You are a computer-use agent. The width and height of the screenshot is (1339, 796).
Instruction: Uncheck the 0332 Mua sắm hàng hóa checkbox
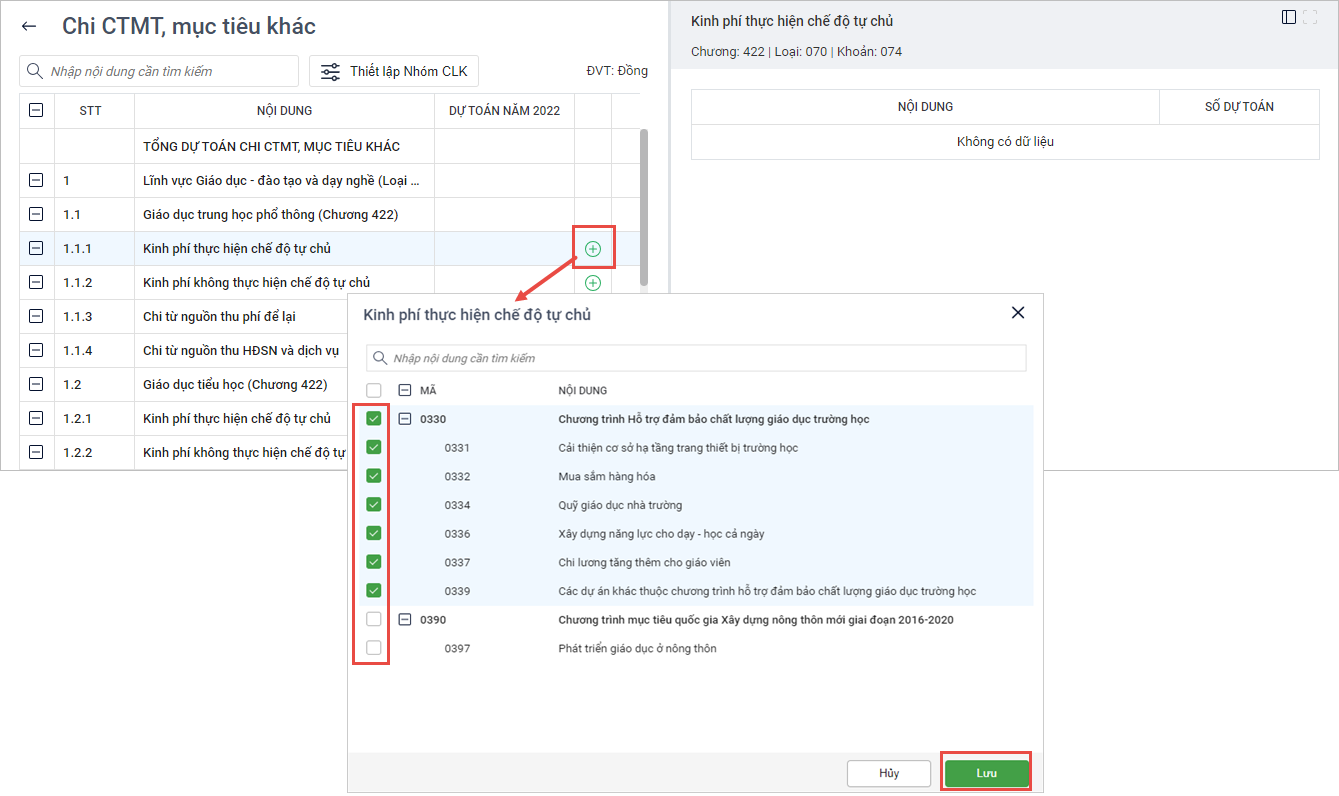pyautogui.click(x=374, y=476)
